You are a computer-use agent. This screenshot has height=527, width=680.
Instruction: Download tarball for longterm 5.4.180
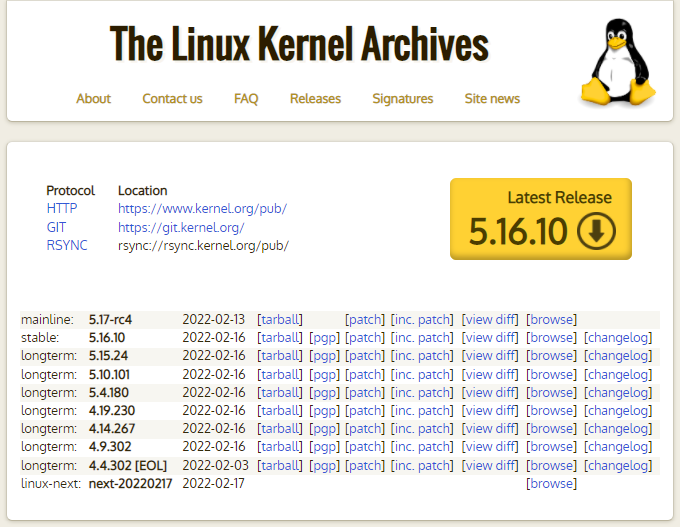click(280, 393)
